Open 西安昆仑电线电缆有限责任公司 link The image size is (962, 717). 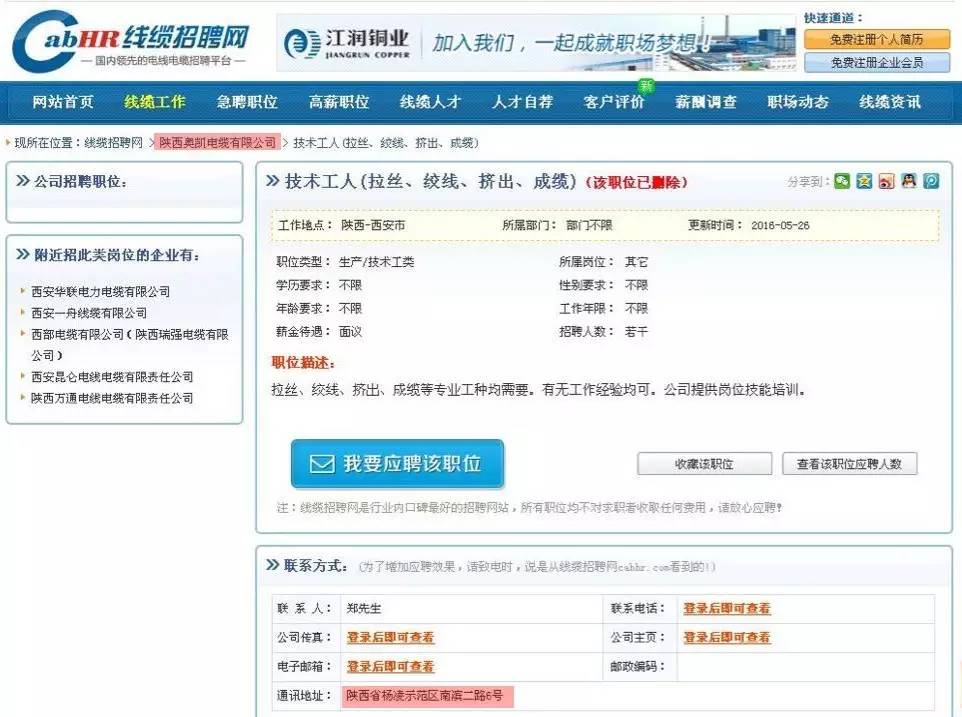pyautogui.click(x=112, y=377)
